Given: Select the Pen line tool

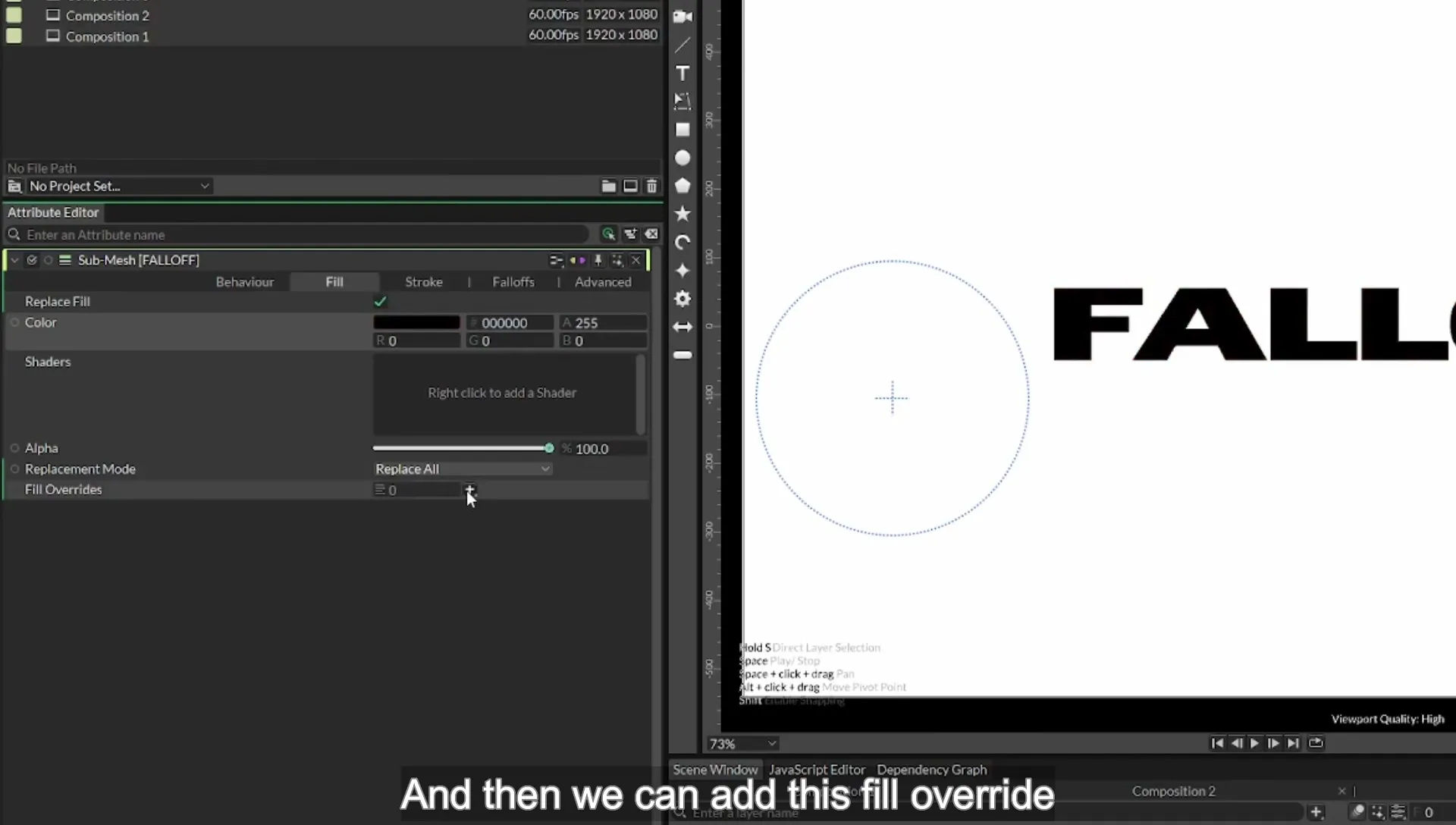Looking at the screenshot, I should [x=682, y=45].
